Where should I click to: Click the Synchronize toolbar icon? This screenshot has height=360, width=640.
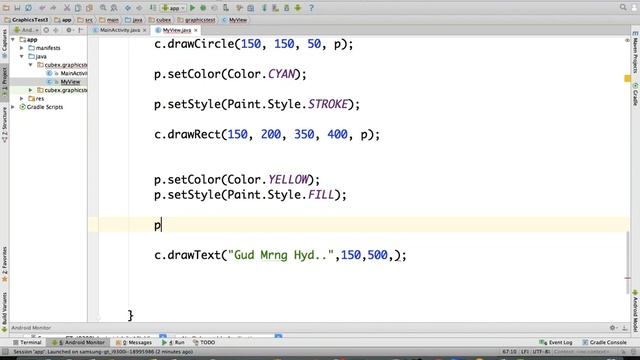point(29,8)
